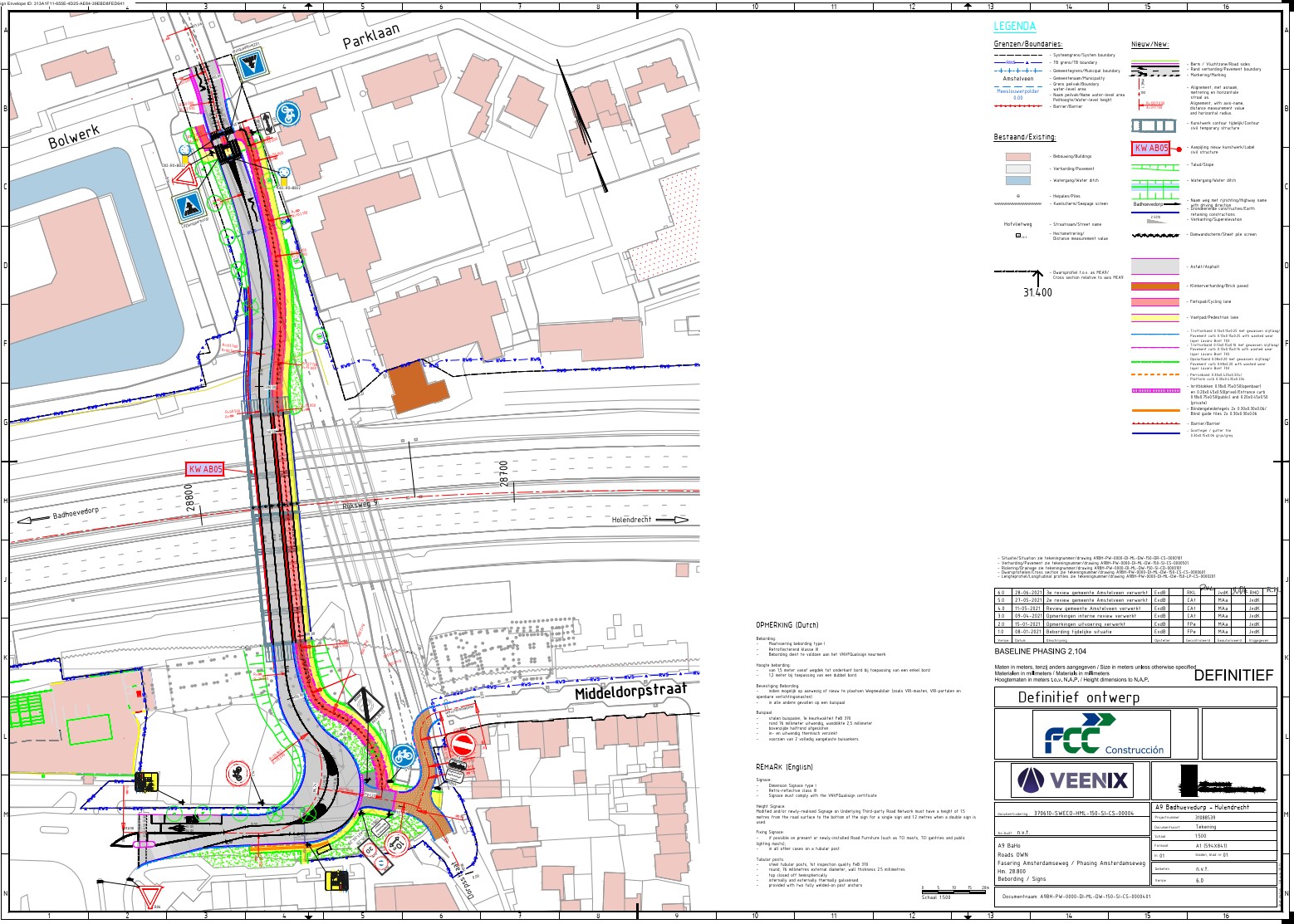The image size is (1294, 924).
Task: Select the pink cycling lane legend swatch
Action: pos(1154,302)
